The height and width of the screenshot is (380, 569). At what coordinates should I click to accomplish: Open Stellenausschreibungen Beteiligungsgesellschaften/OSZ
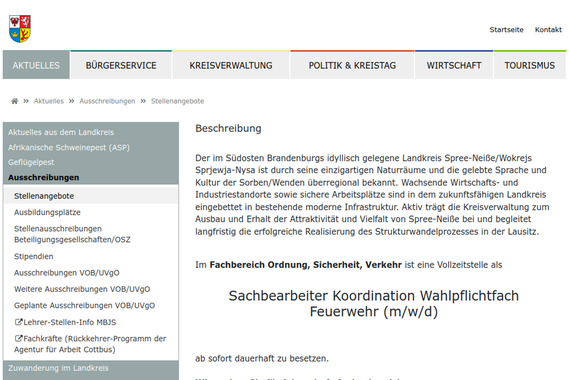point(72,234)
